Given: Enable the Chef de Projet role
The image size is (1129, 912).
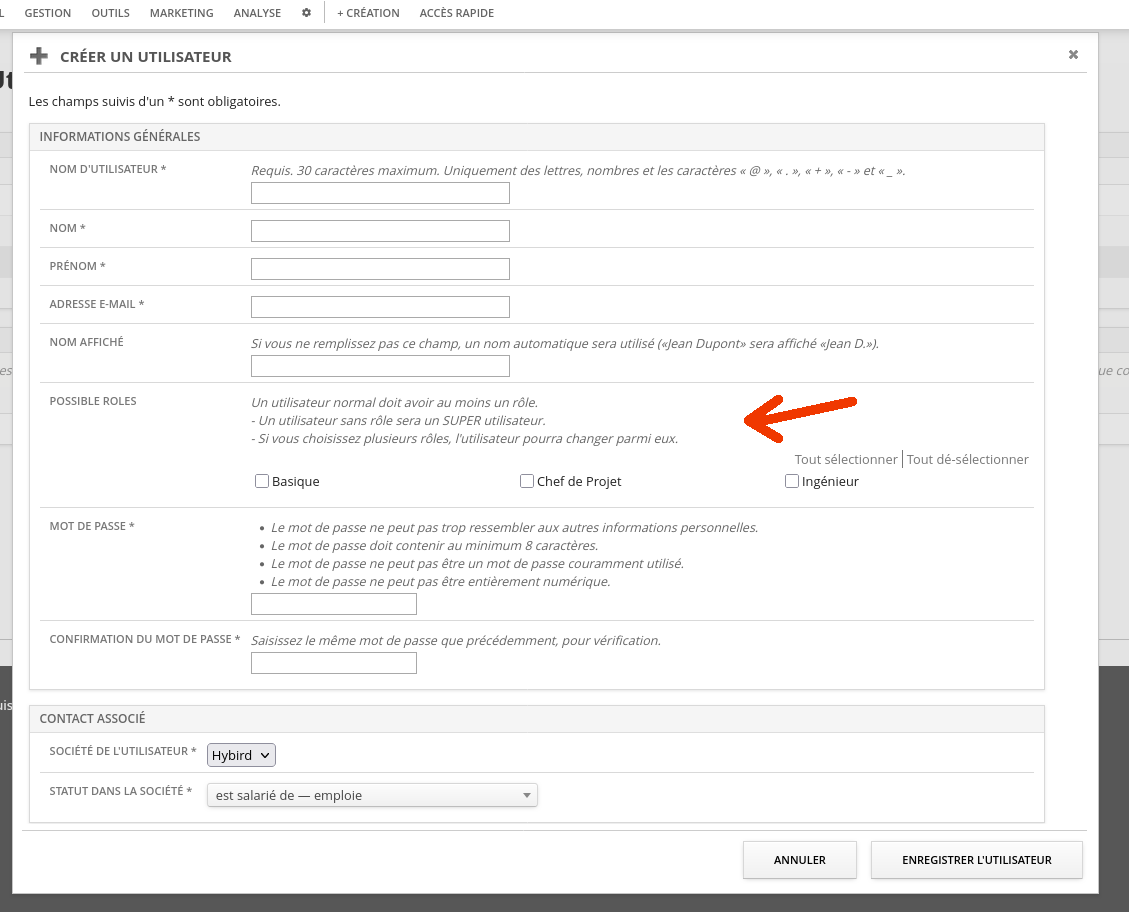Looking at the screenshot, I should [x=527, y=481].
